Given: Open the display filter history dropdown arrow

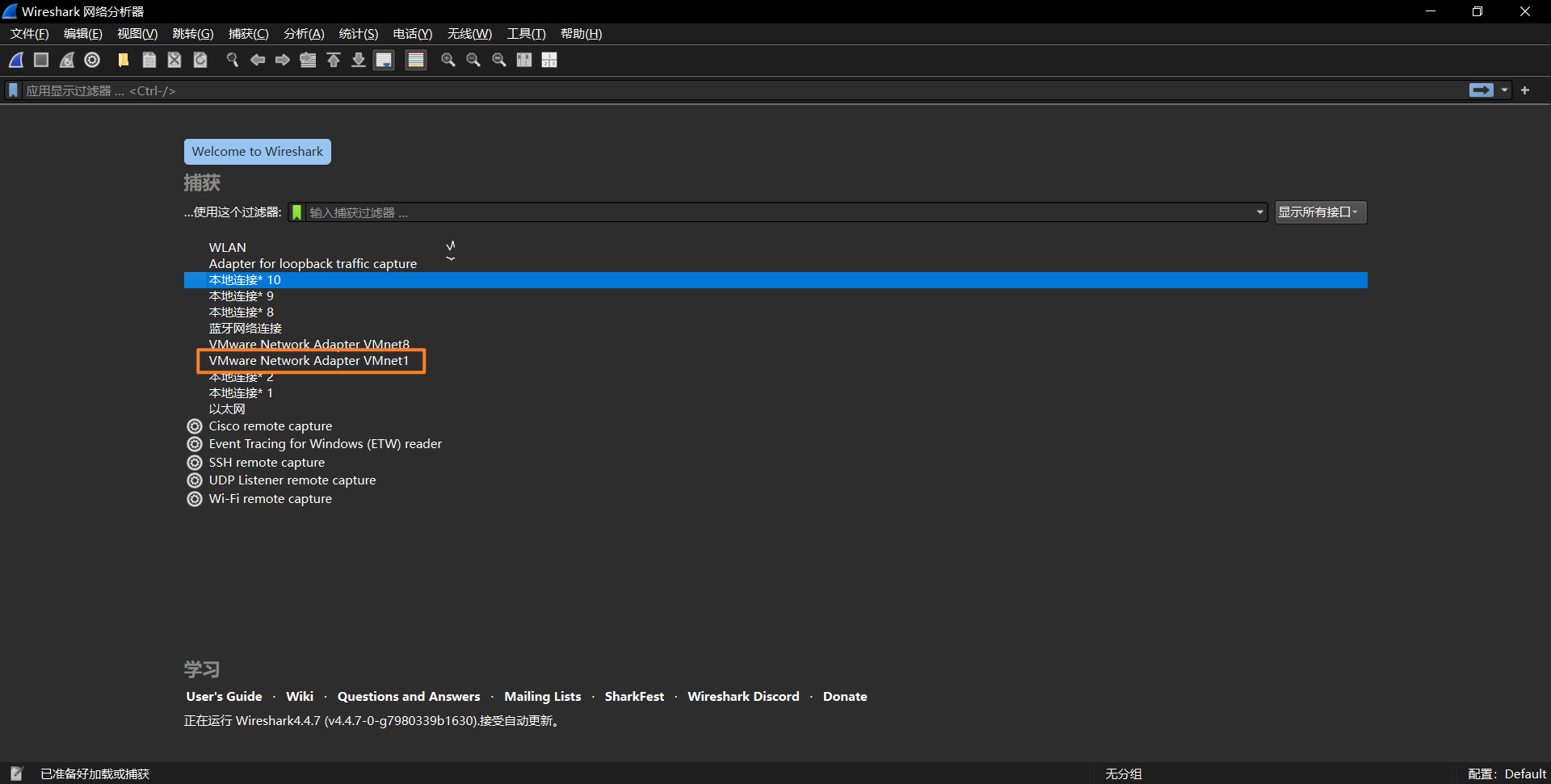Looking at the screenshot, I should tap(1504, 90).
